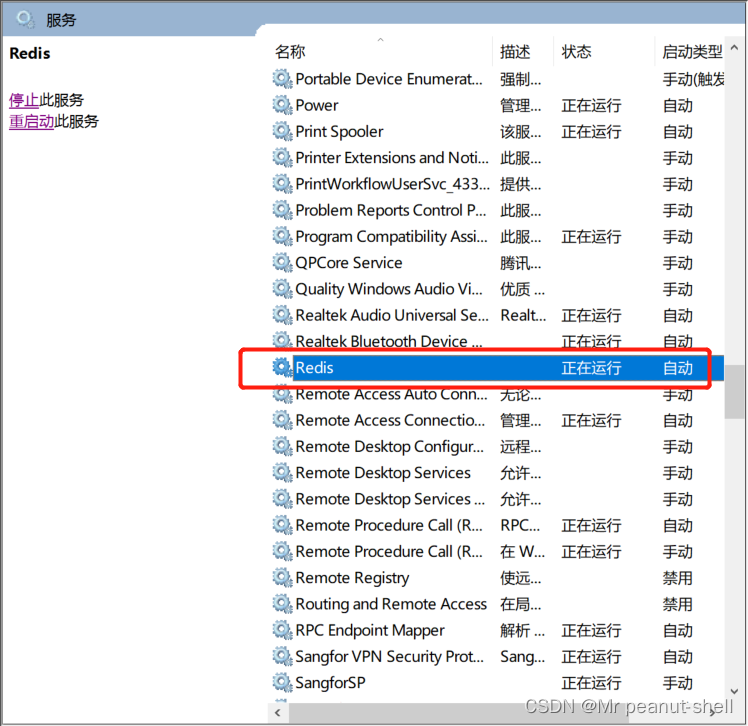This screenshot has height=726, width=748.
Task: Select Remote Registry service name
Action: click(x=352, y=578)
